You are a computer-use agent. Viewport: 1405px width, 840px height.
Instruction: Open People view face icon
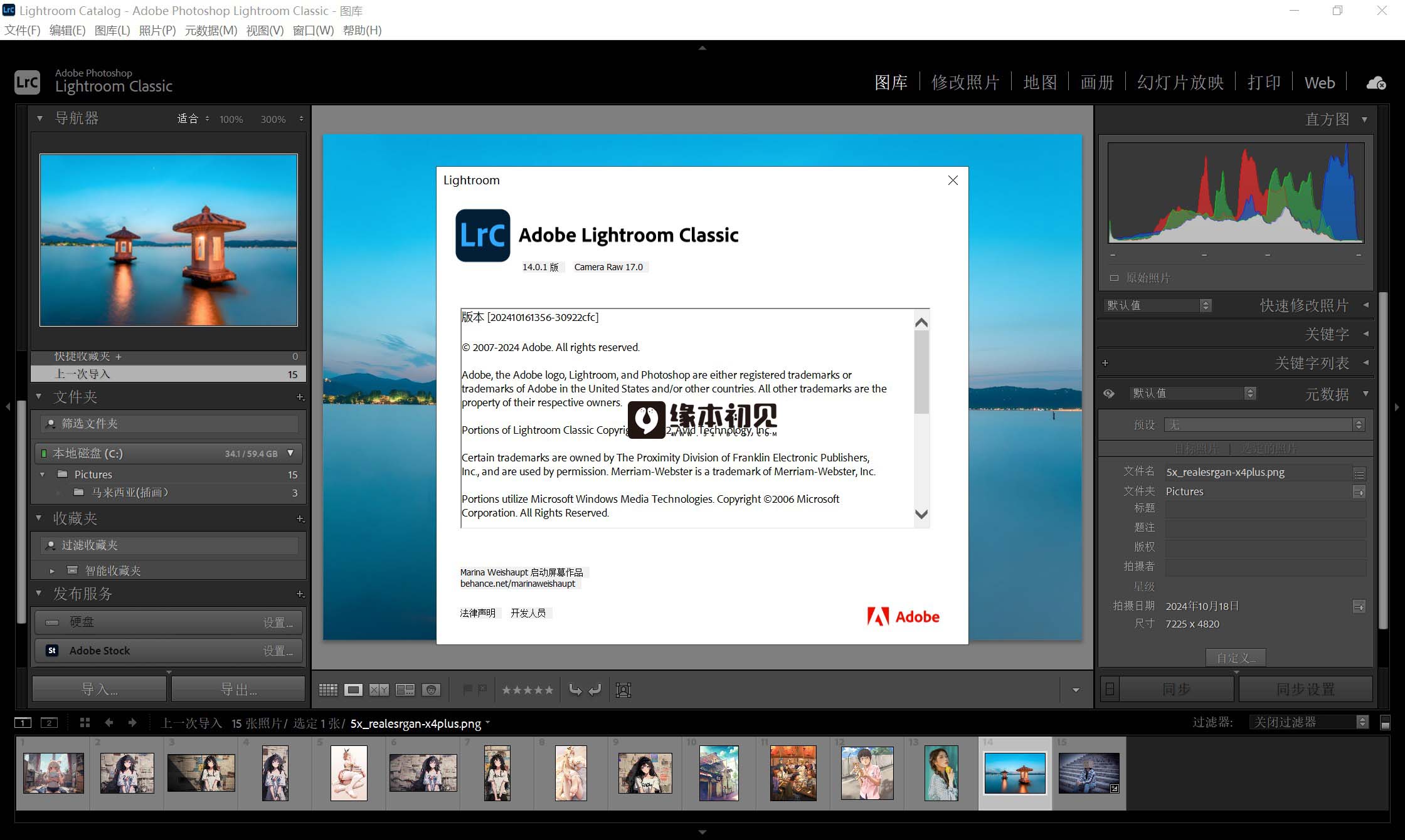(431, 690)
